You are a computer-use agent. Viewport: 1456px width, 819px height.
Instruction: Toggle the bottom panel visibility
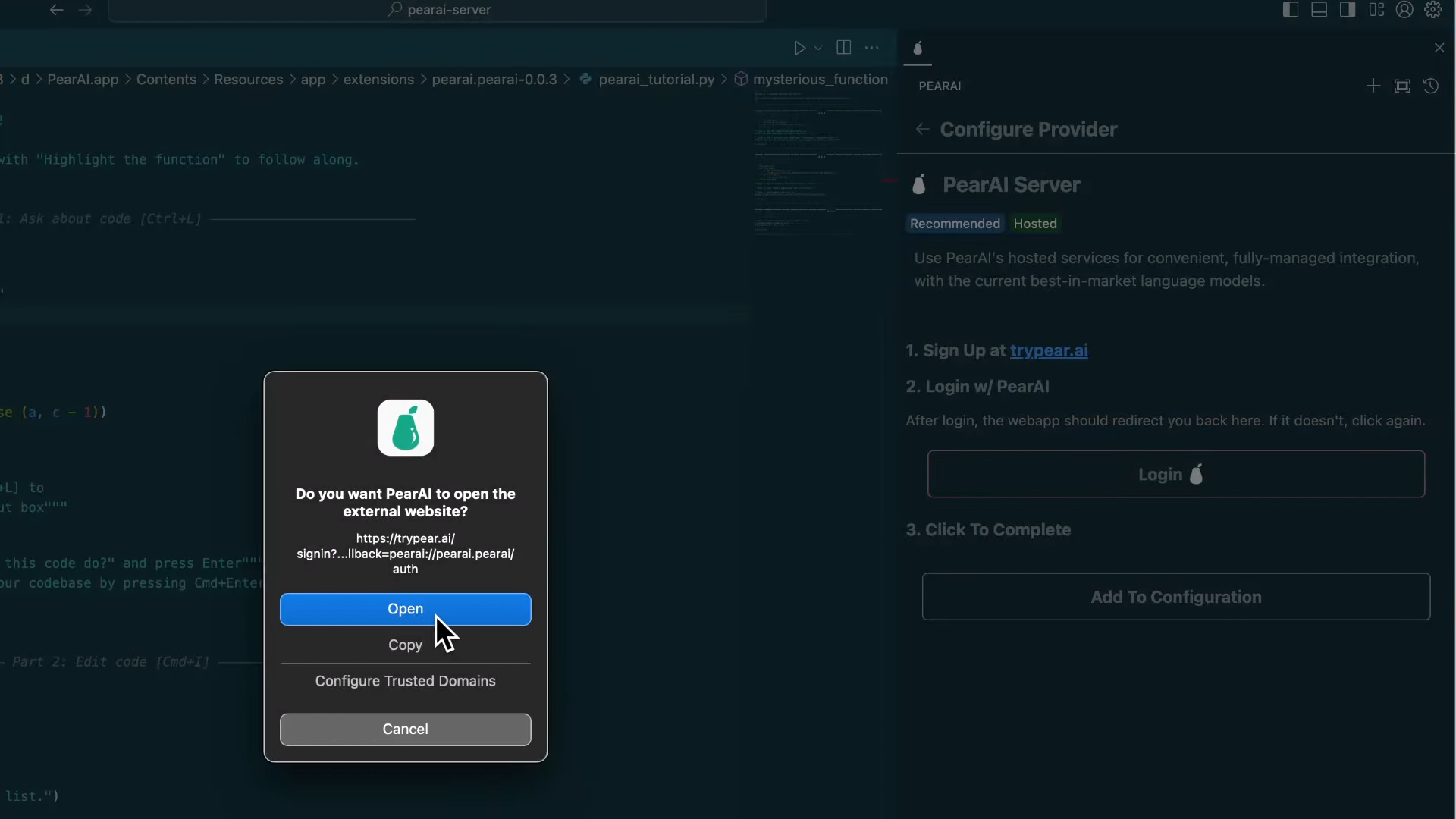coord(1319,10)
